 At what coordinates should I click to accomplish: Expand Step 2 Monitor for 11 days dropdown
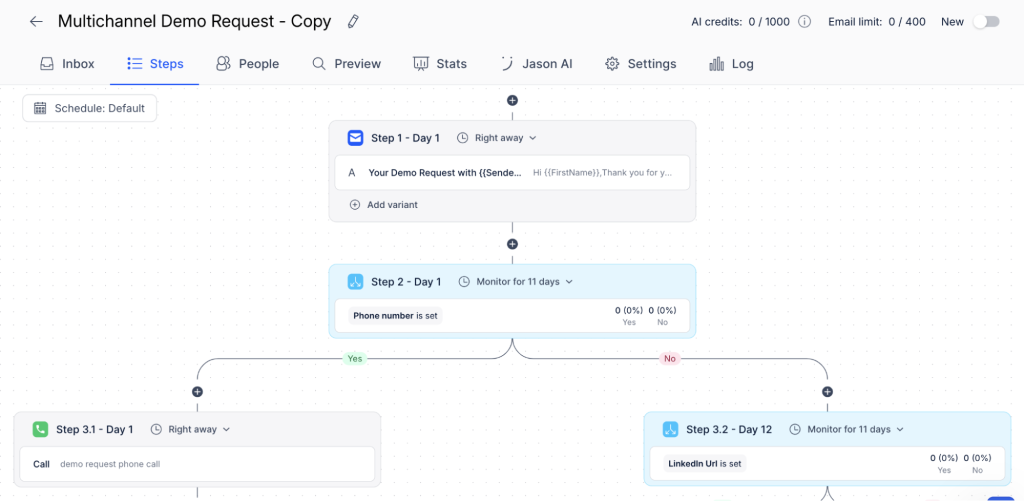pos(515,282)
